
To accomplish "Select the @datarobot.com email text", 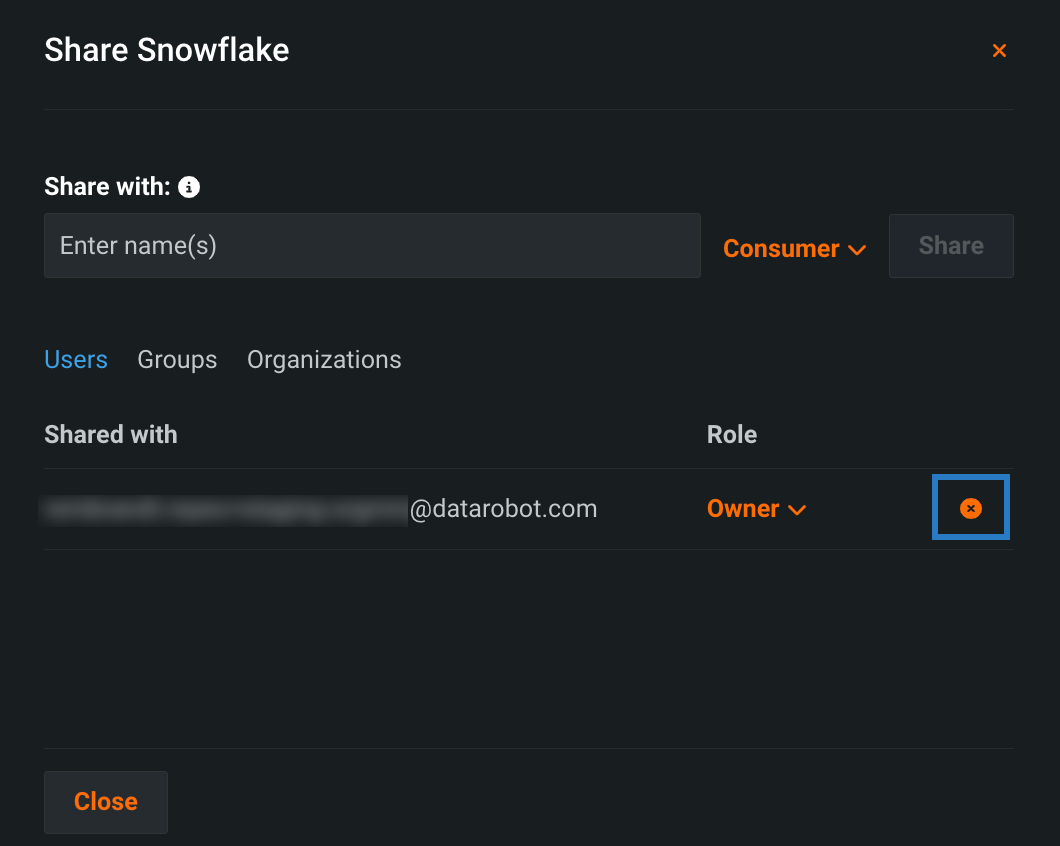I will pyautogui.click(x=504, y=509).
